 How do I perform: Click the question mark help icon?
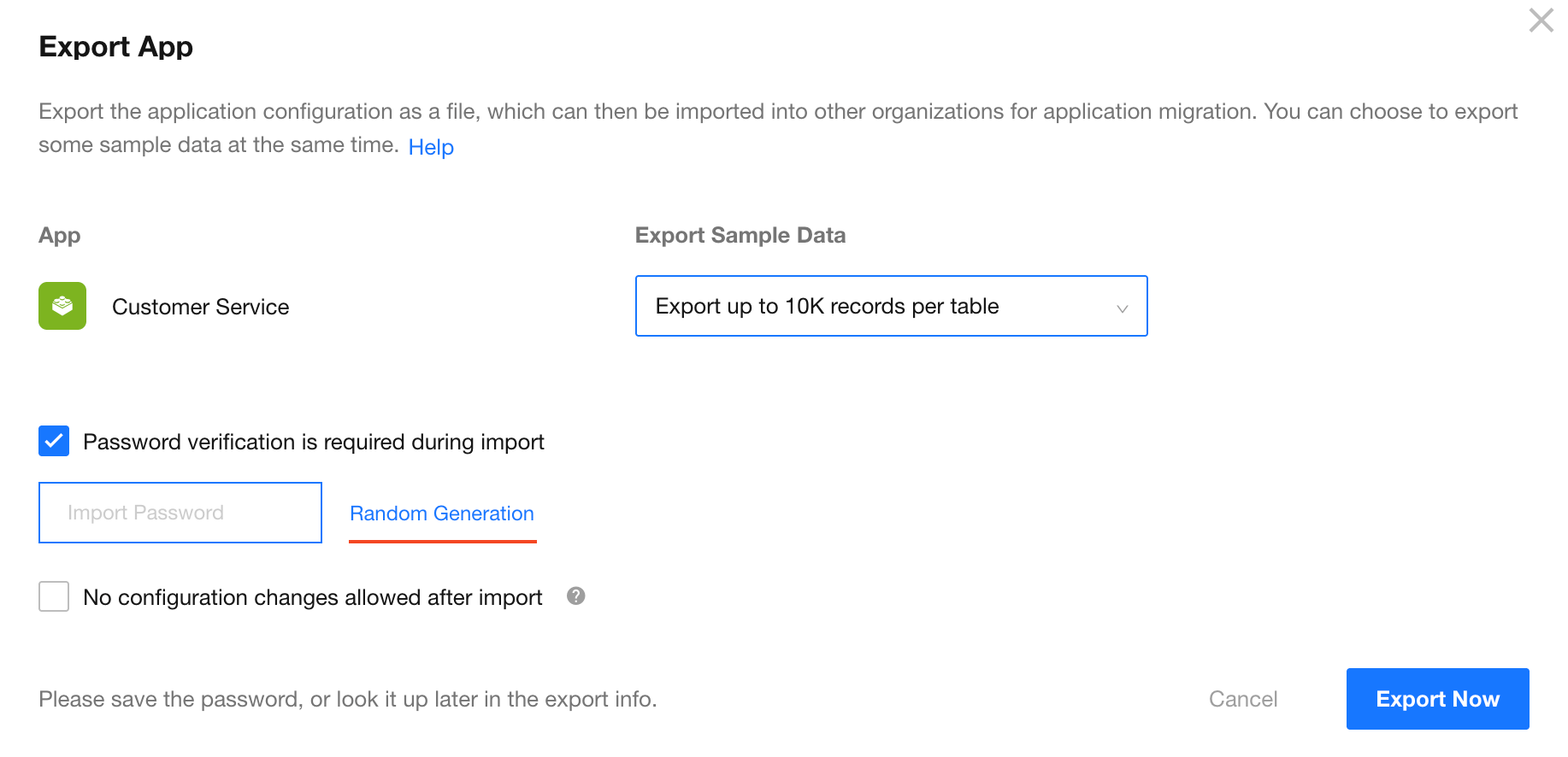pyautogui.click(x=576, y=596)
